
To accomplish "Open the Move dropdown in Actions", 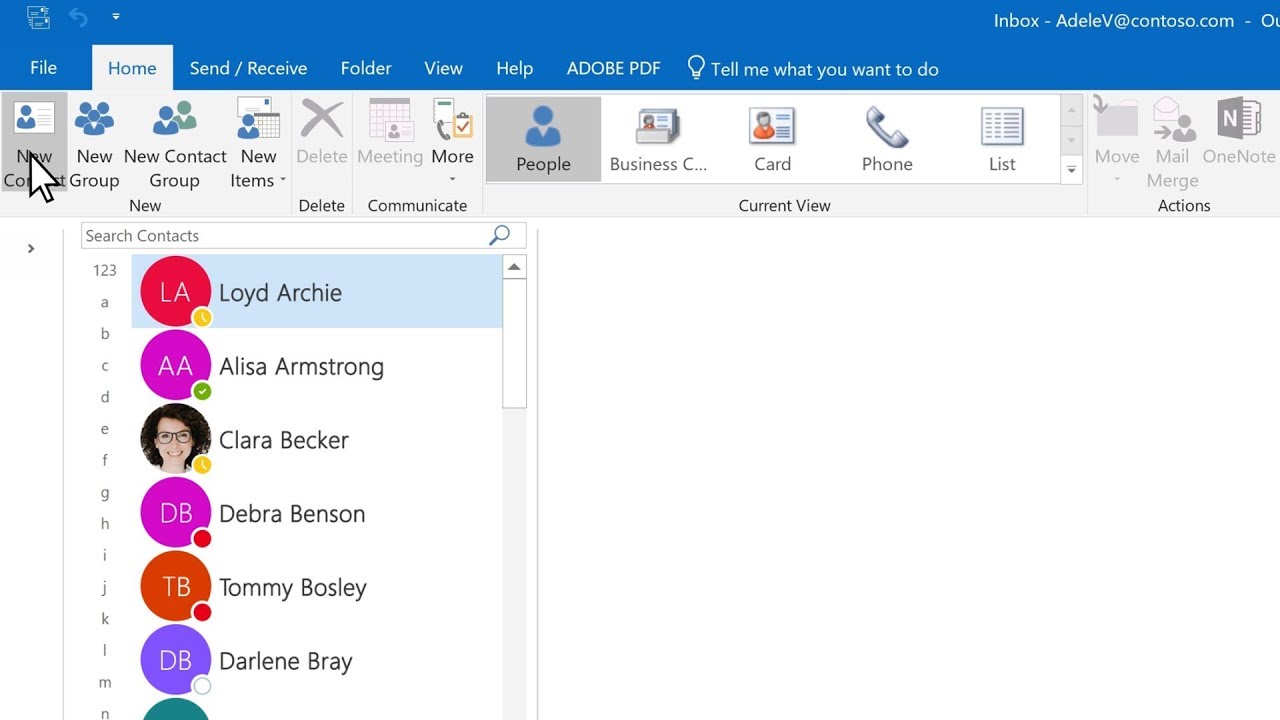I will [1117, 142].
